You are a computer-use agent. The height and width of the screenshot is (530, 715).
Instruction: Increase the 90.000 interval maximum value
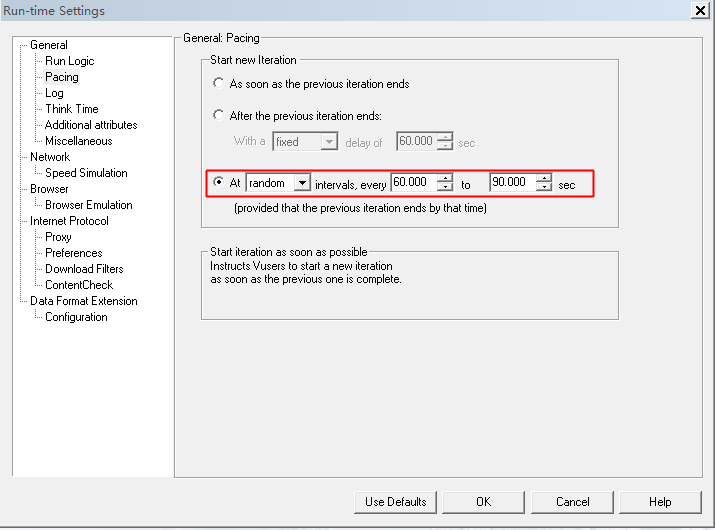click(x=544, y=178)
